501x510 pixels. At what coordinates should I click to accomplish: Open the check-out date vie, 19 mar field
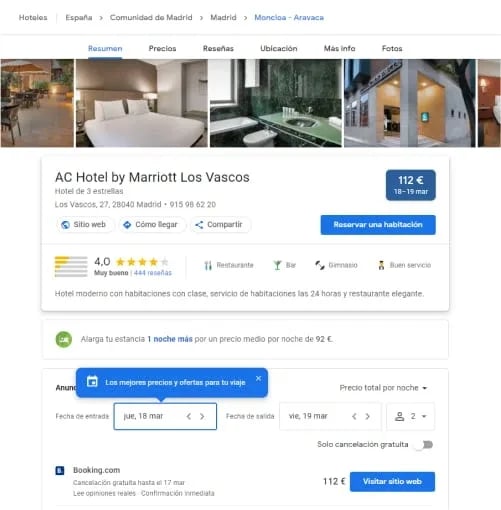coord(330,416)
